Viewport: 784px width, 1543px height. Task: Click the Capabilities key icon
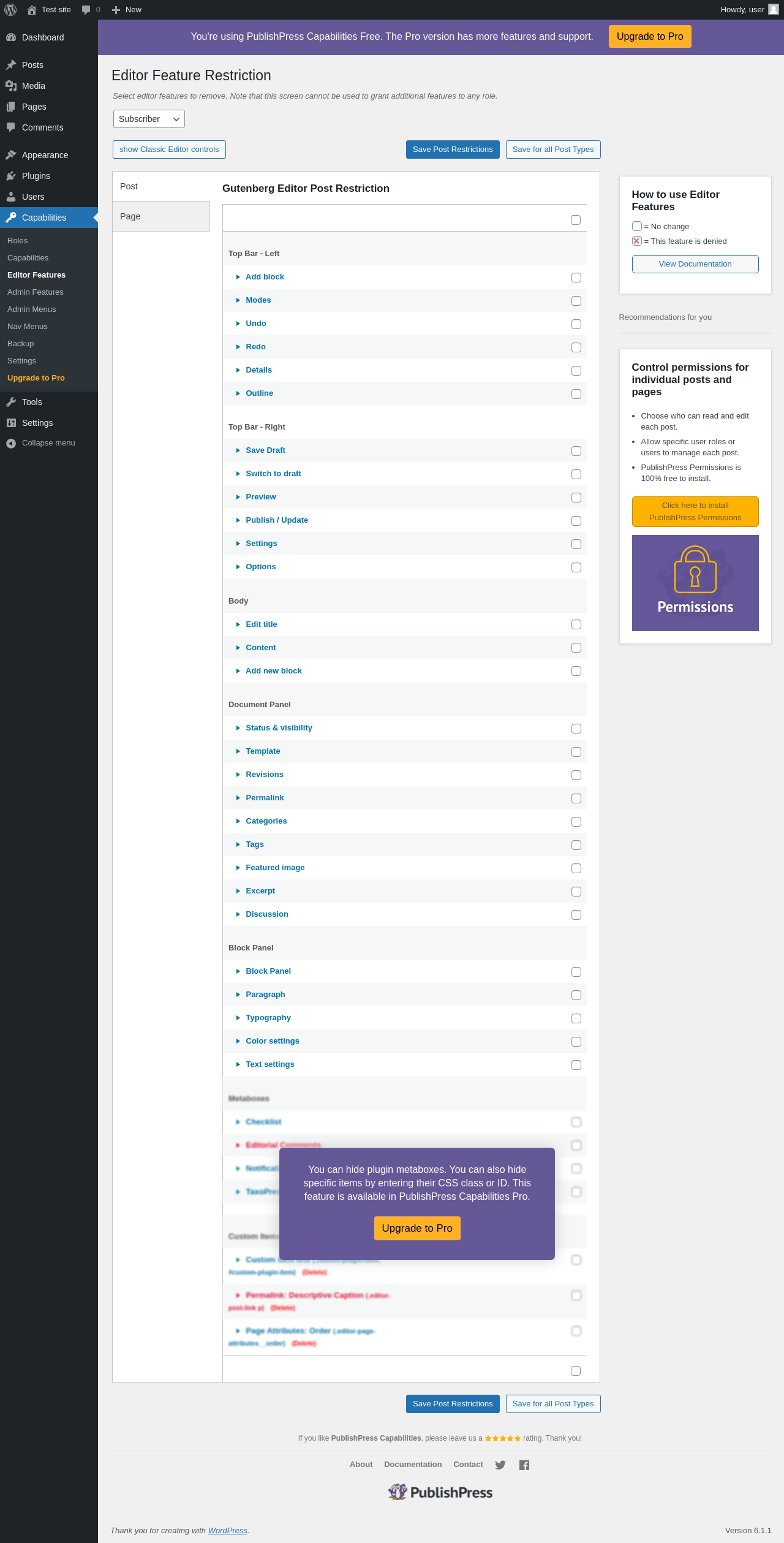11,218
